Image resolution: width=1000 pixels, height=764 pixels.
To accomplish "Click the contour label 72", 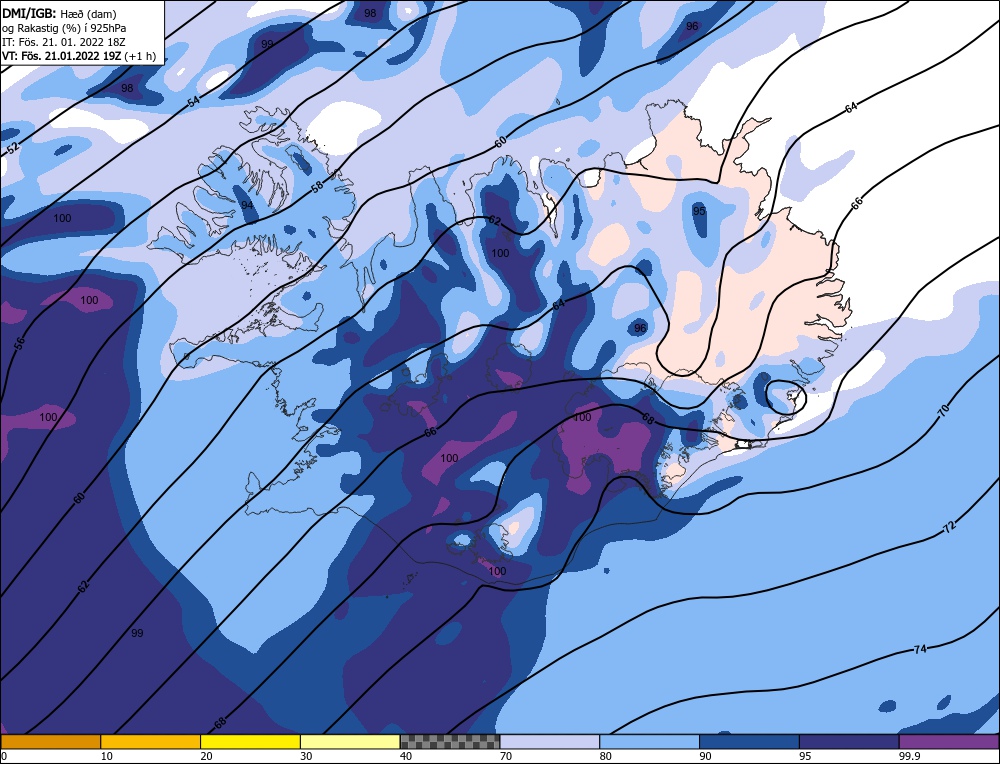I will tap(950, 527).
